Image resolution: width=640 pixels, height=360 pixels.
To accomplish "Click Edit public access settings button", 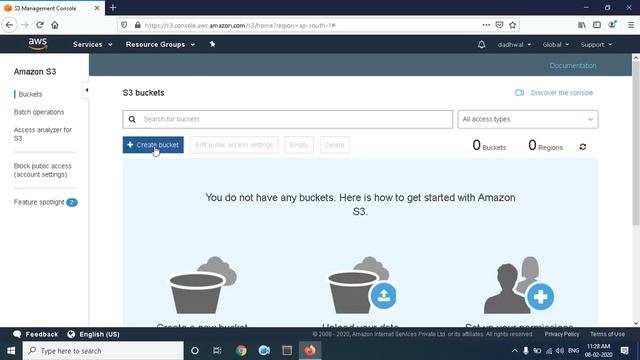I will click(234, 145).
